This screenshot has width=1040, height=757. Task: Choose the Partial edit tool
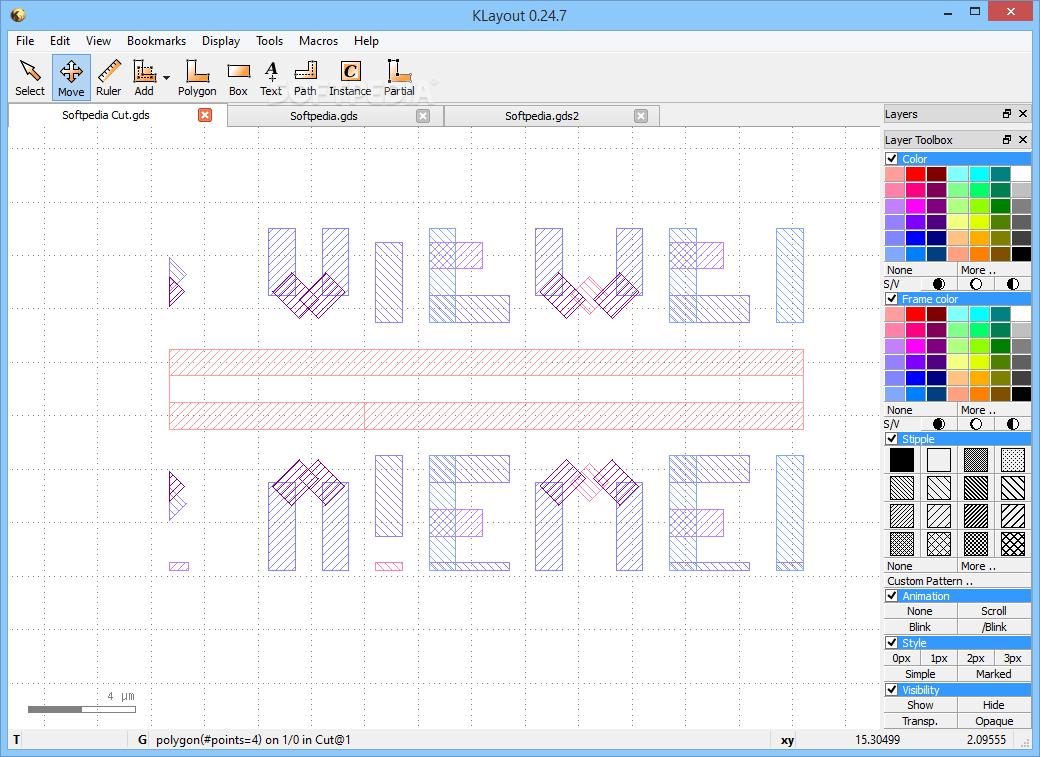coord(399,78)
